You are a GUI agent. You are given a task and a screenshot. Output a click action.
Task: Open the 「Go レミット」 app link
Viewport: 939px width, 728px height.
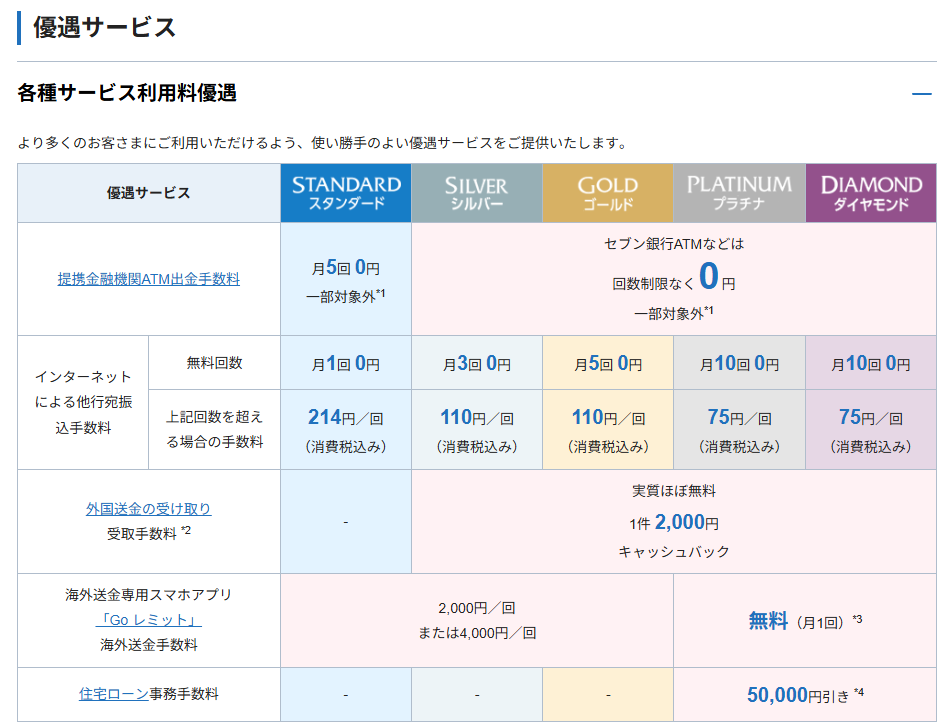click(x=148, y=620)
